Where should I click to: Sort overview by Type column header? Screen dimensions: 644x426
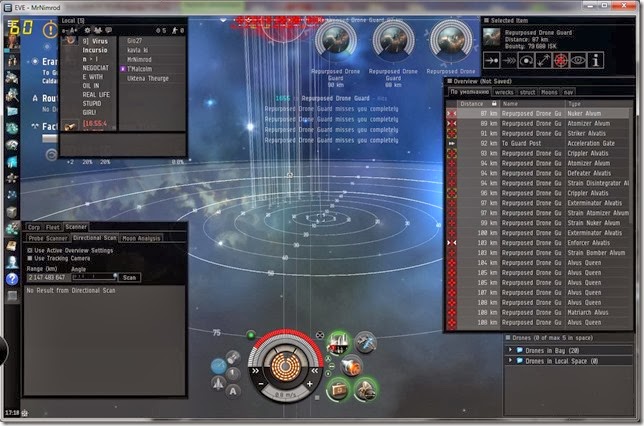coord(598,104)
